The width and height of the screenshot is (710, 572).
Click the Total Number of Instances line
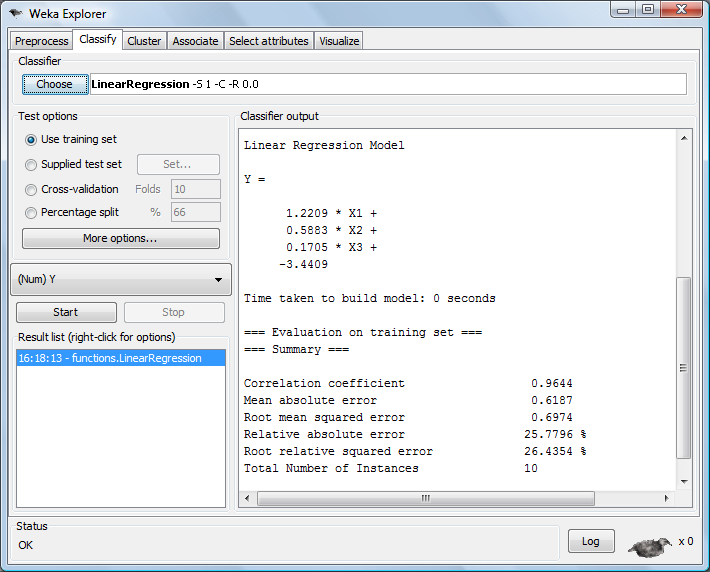[x=391, y=468]
